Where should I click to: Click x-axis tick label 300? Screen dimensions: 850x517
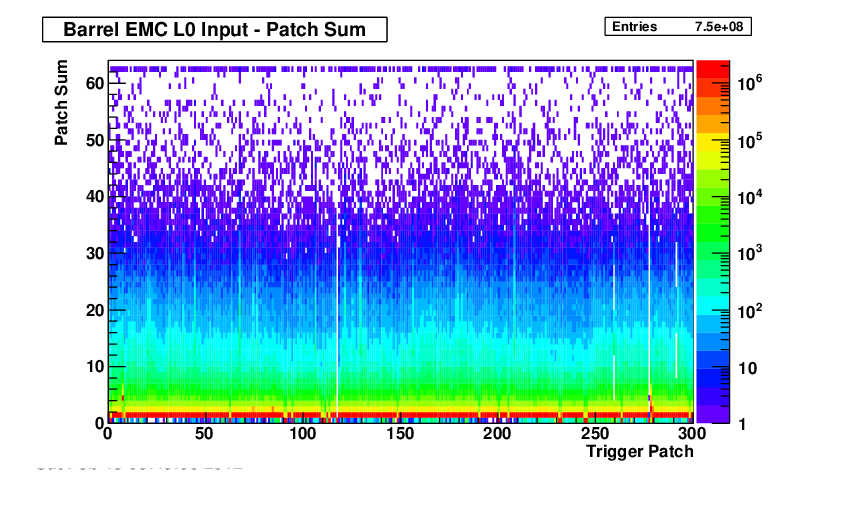(692, 434)
